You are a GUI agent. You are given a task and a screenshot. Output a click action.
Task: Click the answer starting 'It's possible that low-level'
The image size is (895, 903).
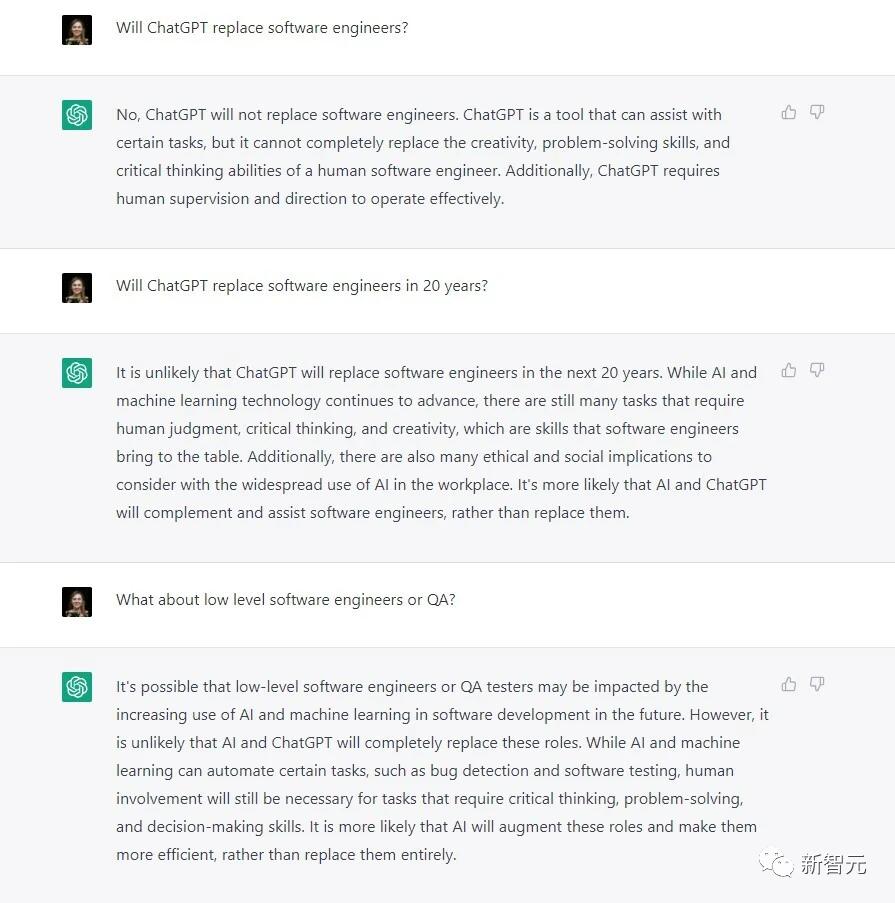tap(440, 771)
